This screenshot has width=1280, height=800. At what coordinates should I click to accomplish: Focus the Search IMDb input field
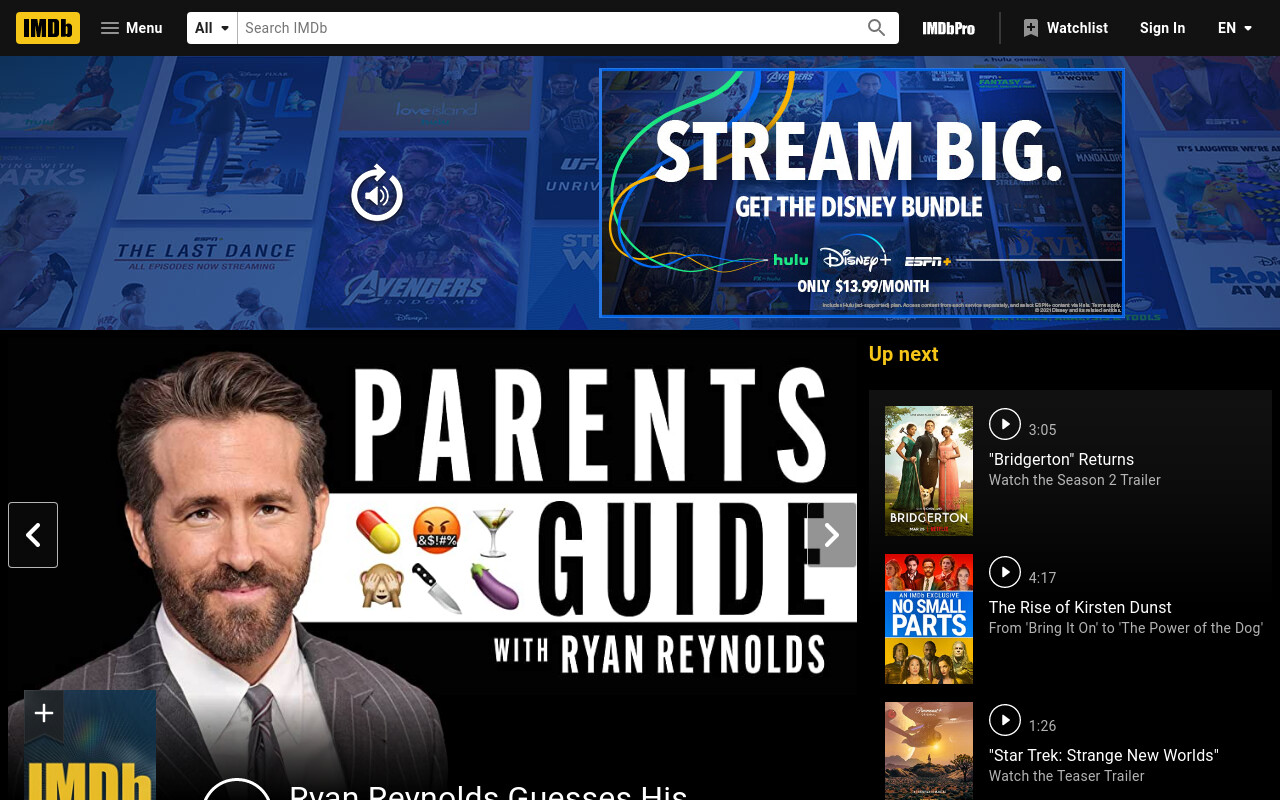tap(548, 28)
